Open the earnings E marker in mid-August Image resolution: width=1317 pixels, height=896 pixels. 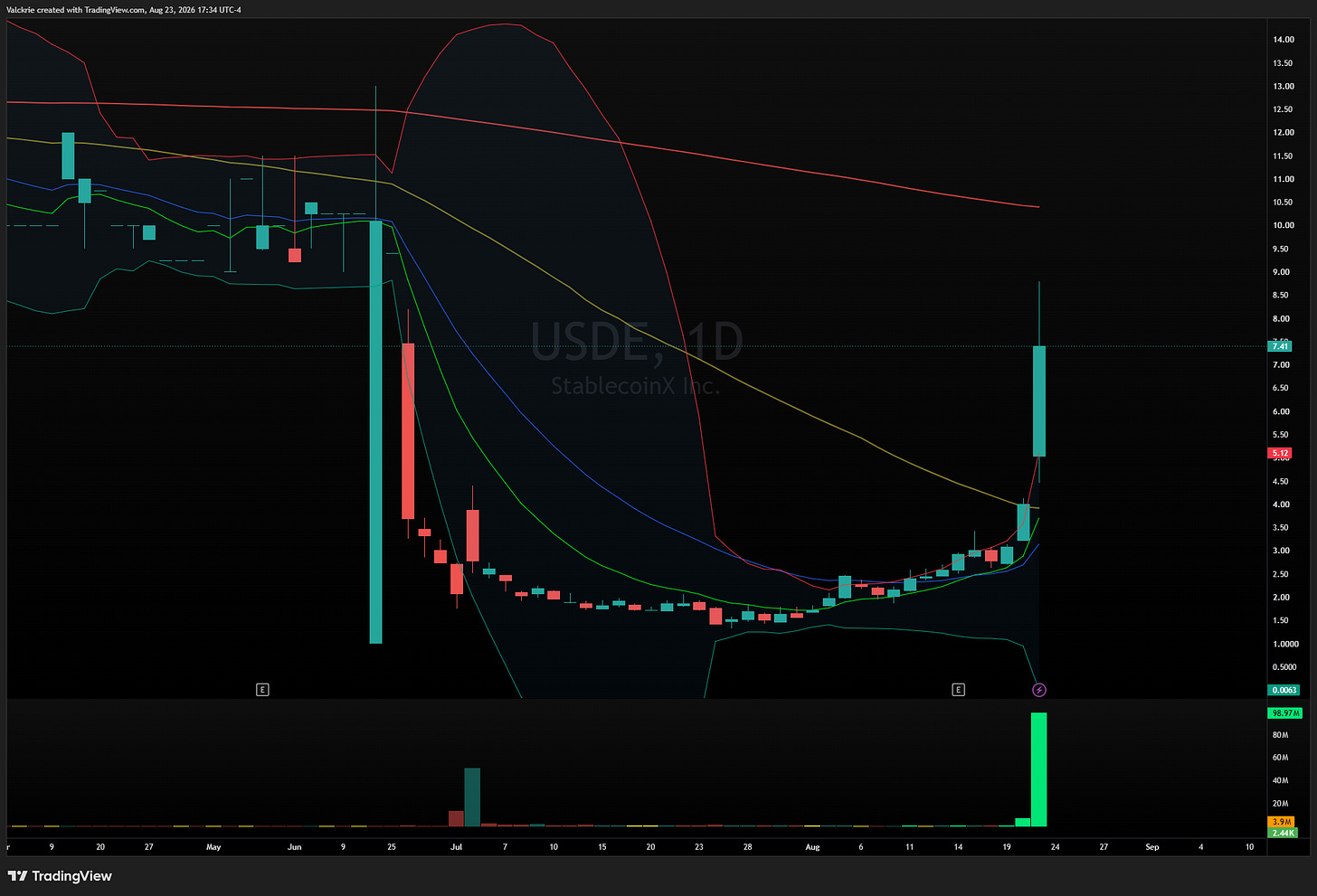(x=959, y=690)
